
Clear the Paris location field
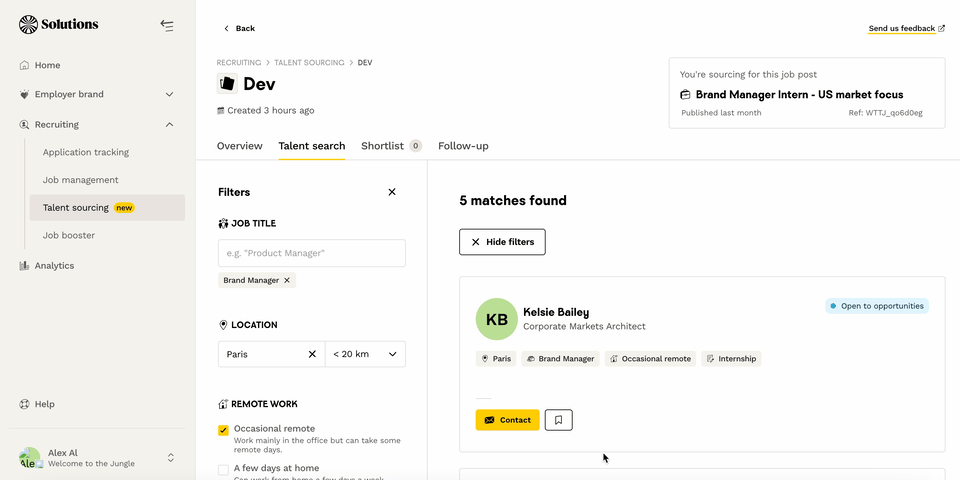(312, 354)
